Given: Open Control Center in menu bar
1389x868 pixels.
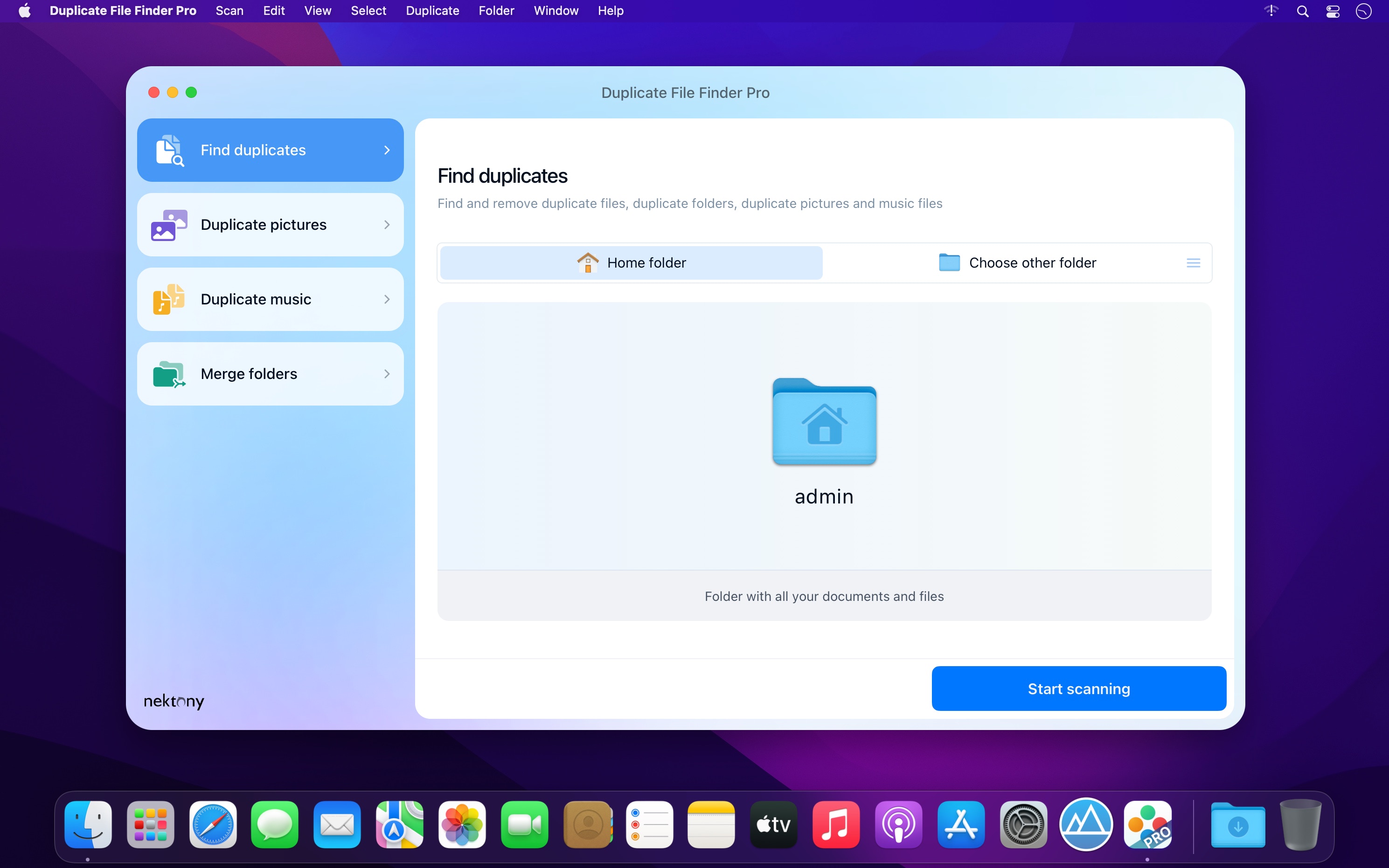Looking at the screenshot, I should (x=1332, y=11).
